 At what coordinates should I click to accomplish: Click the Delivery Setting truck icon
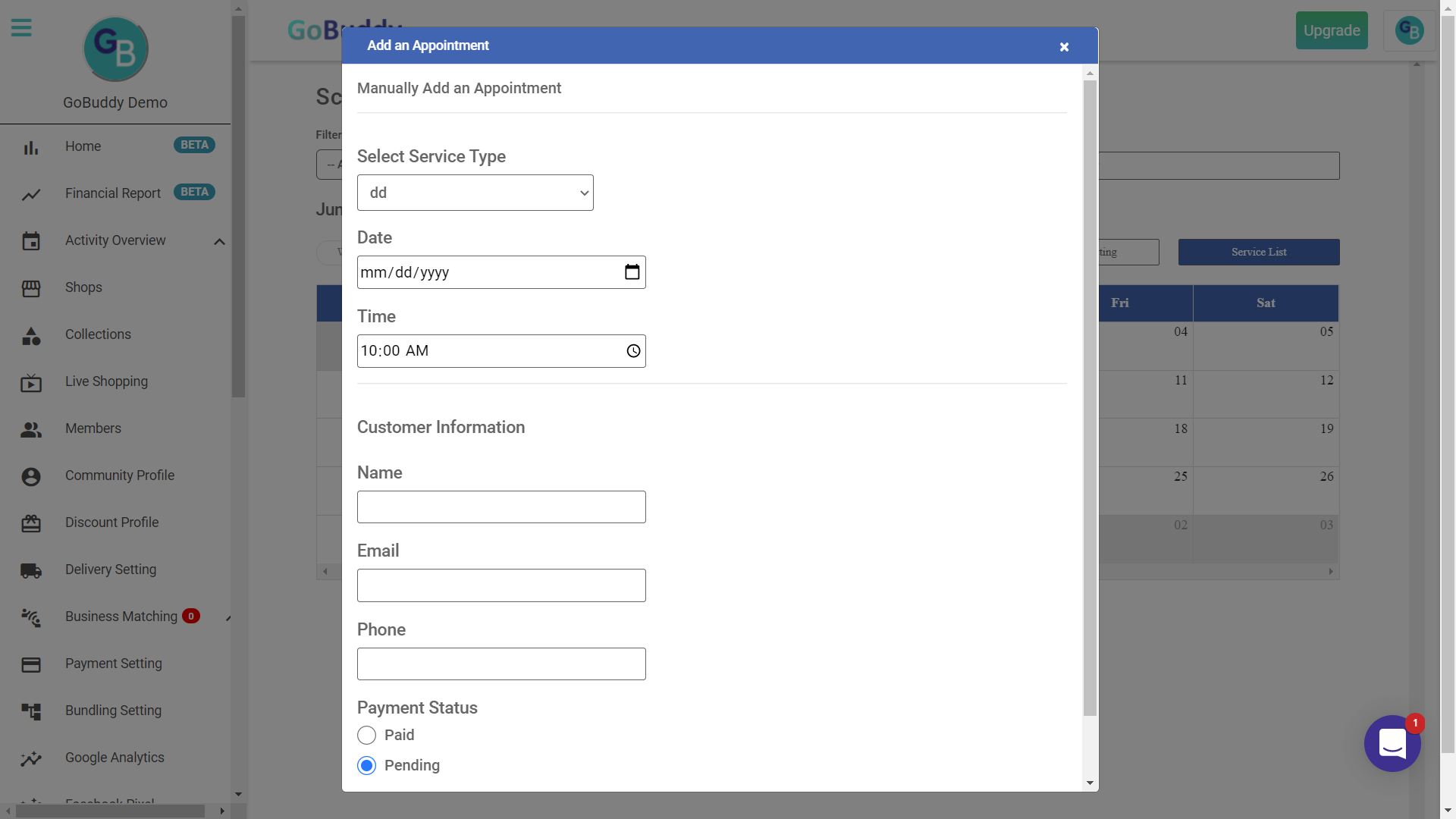pyautogui.click(x=31, y=570)
